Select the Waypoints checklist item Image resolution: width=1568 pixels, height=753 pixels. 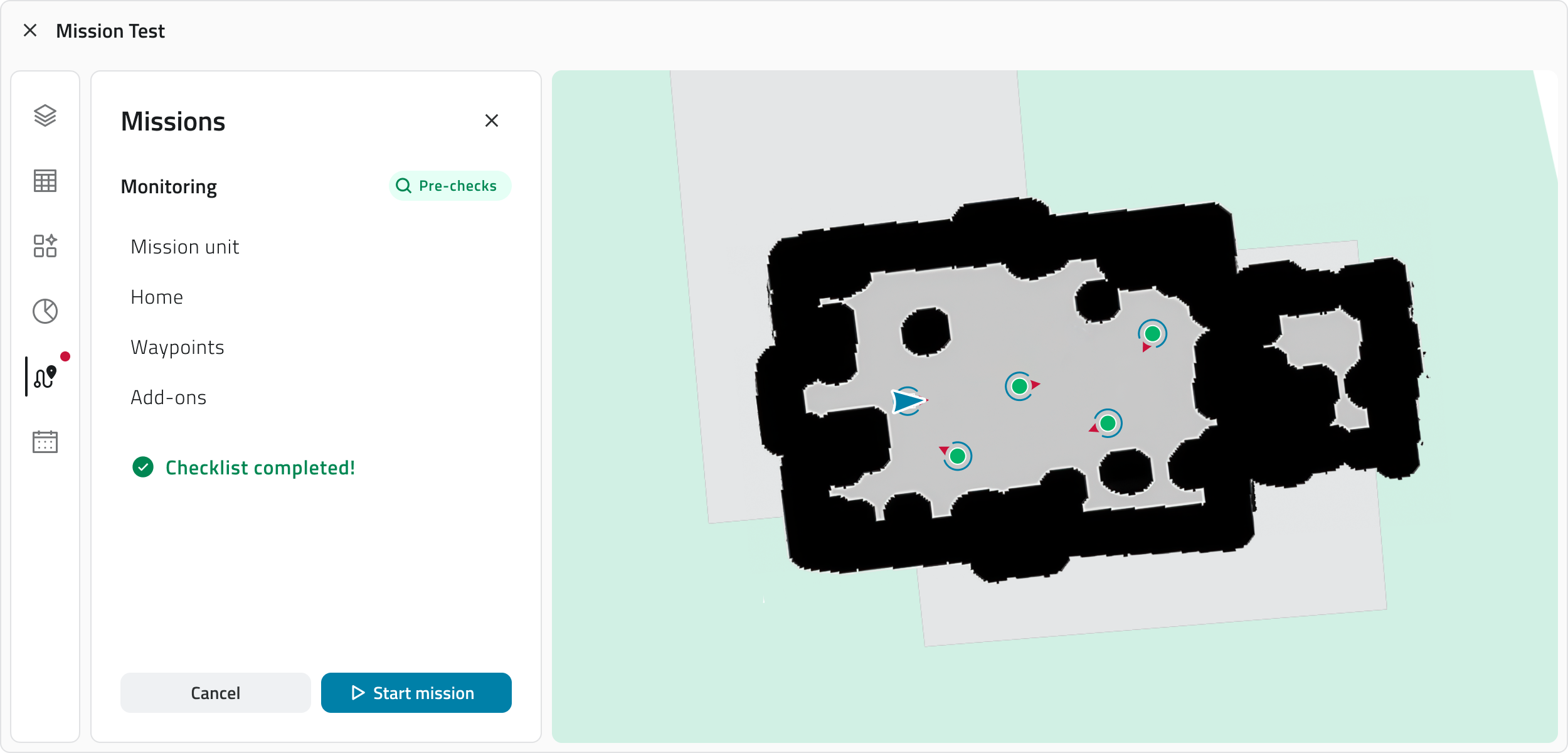point(177,347)
